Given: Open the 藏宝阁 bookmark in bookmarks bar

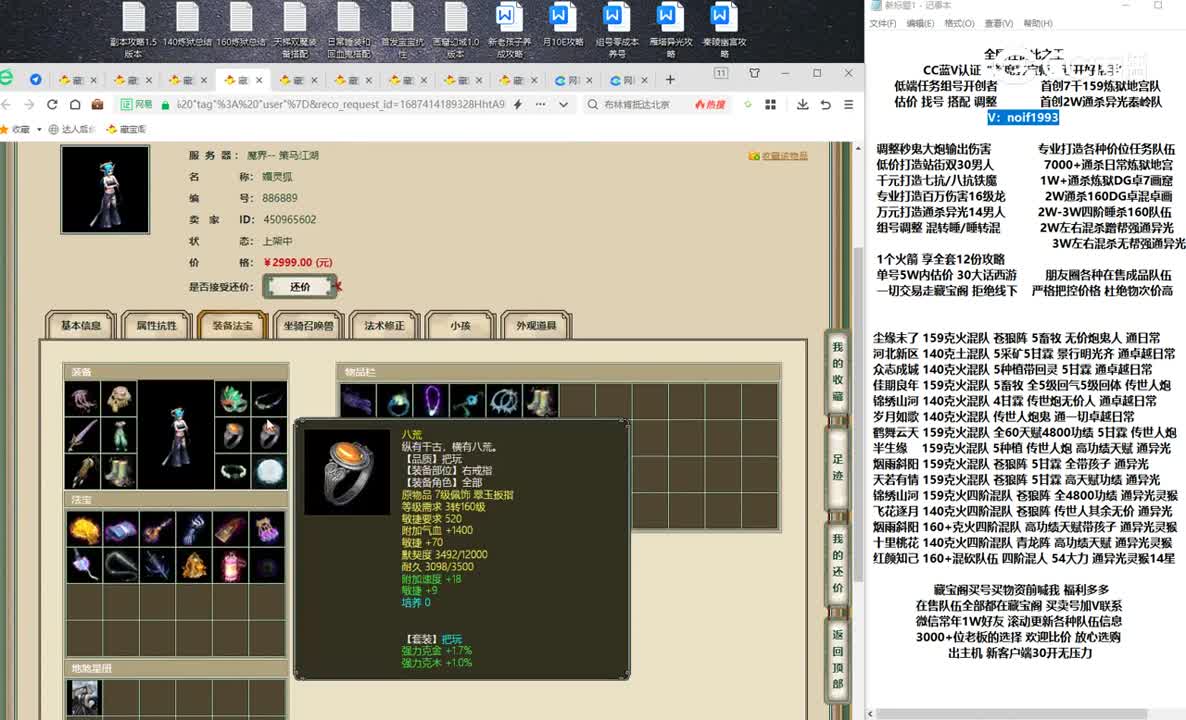Looking at the screenshot, I should (x=127, y=129).
